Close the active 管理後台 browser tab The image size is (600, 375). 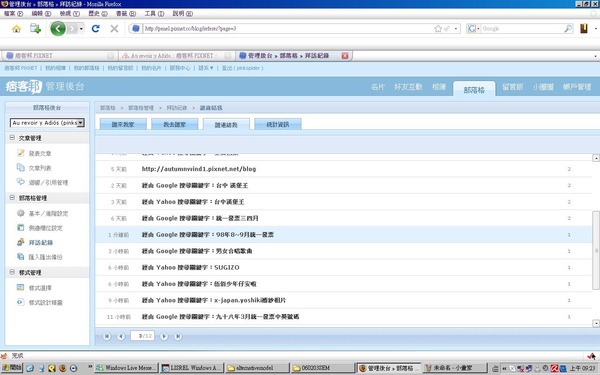point(345,56)
